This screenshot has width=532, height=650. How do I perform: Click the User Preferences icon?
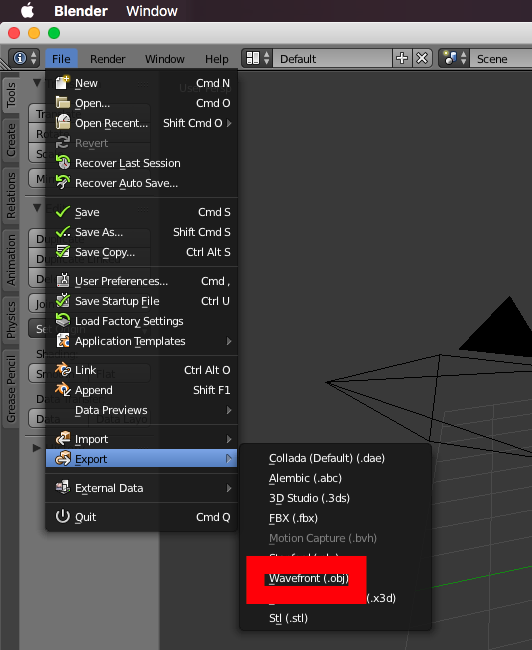(63, 281)
